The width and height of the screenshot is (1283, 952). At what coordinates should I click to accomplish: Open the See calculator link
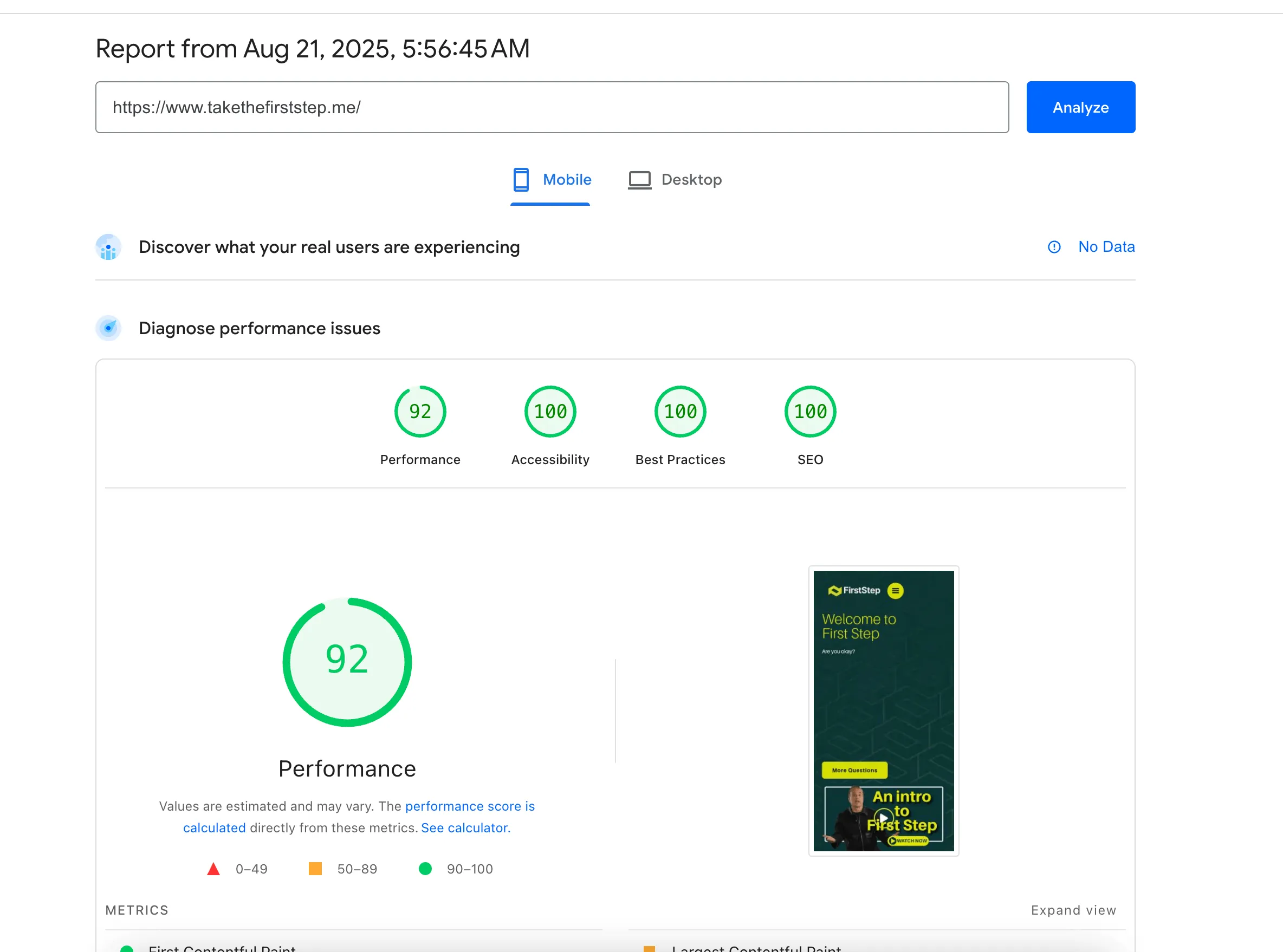point(465,828)
